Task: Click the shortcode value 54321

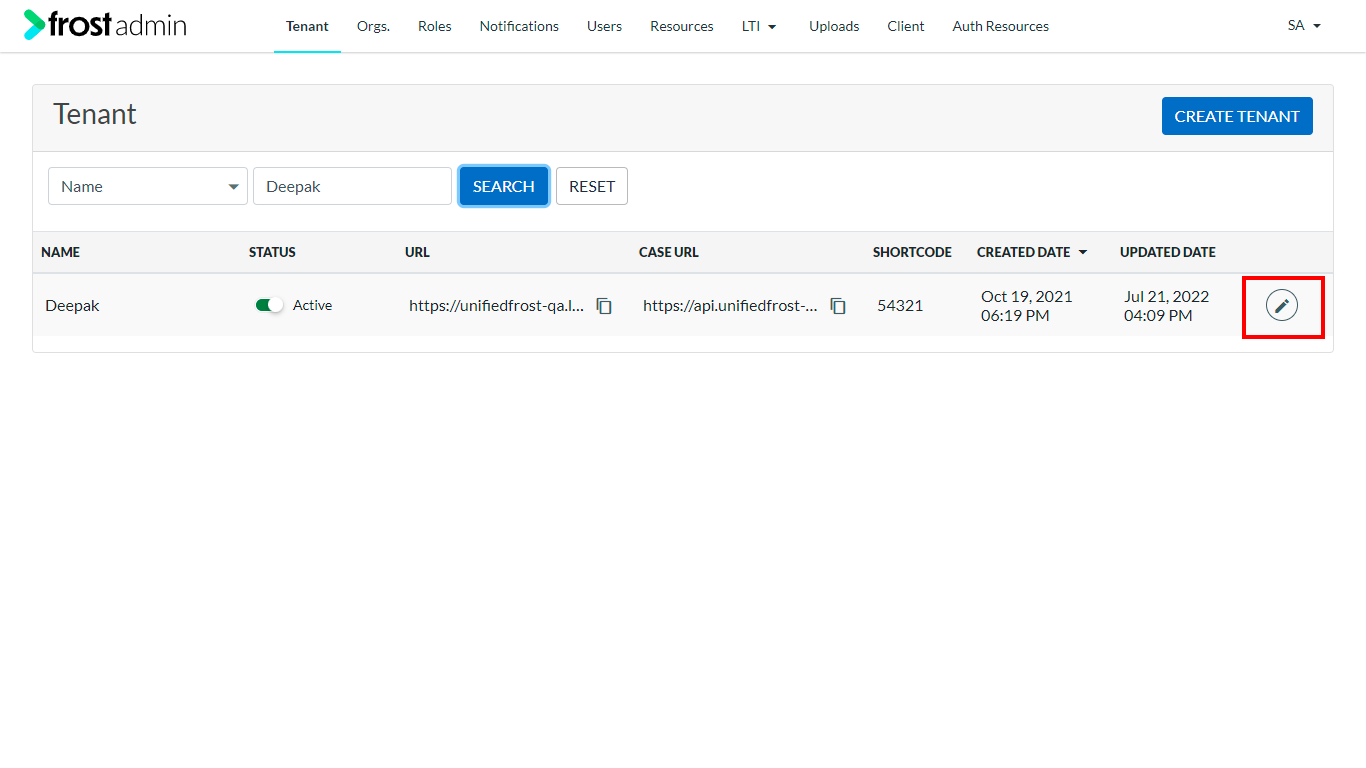Action: (900, 306)
